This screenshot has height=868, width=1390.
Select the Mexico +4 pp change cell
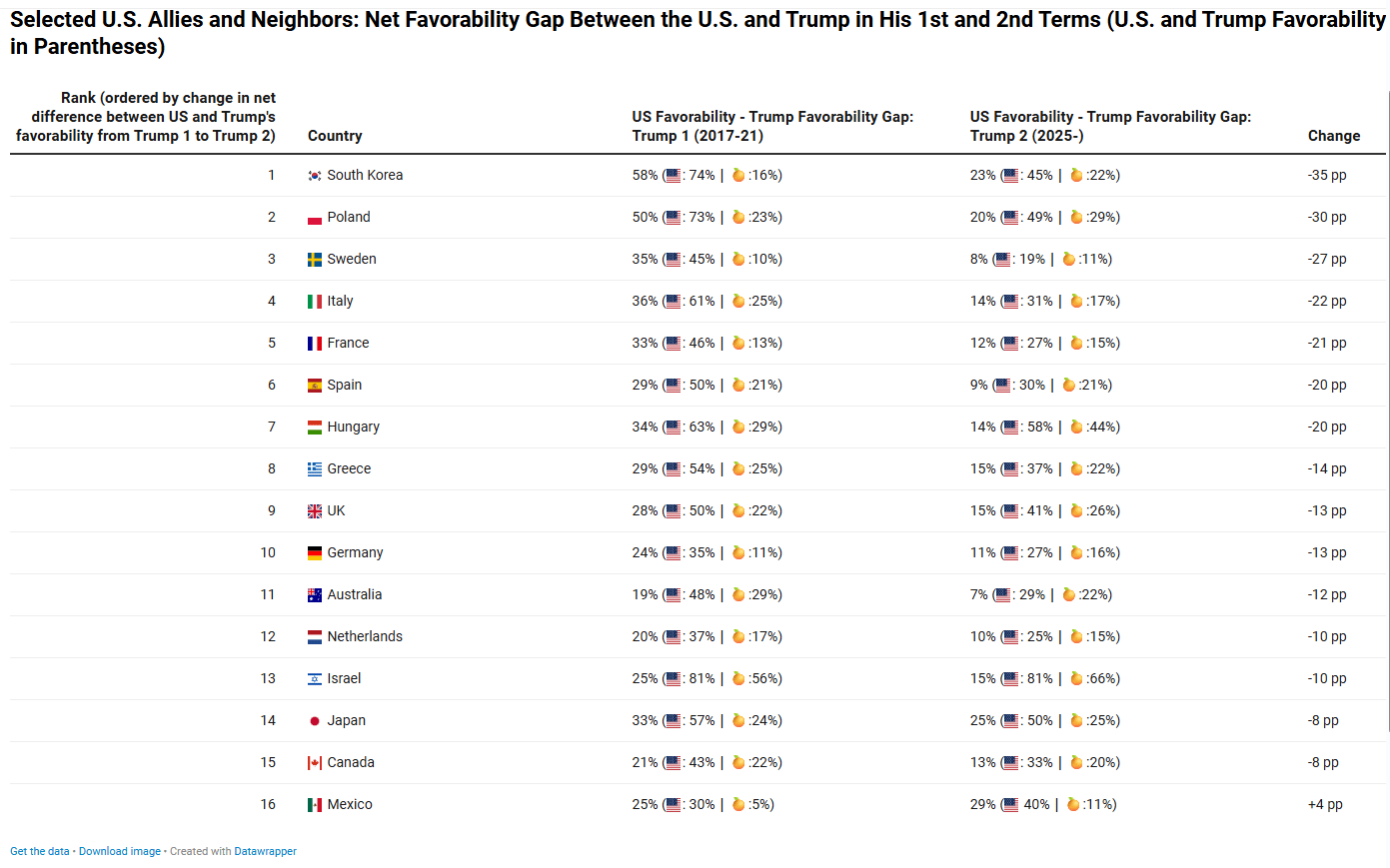point(1325,804)
